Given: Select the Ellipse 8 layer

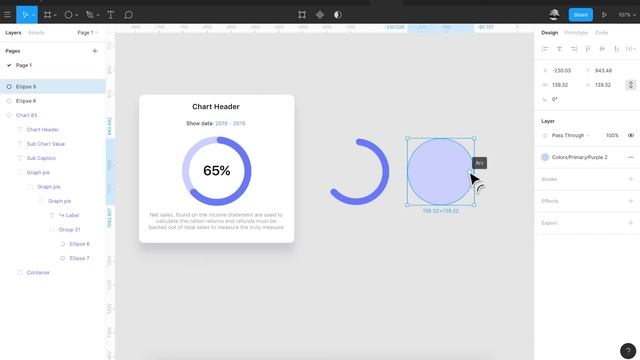Looking at the screenshot, I should (x=53, y=101).
